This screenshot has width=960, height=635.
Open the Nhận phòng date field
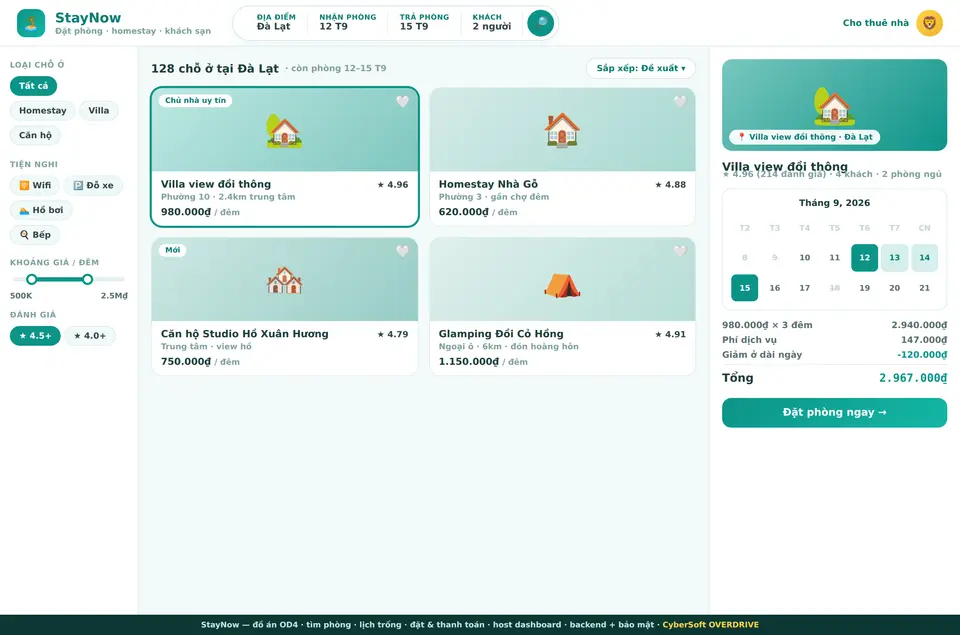pos(348,22)
